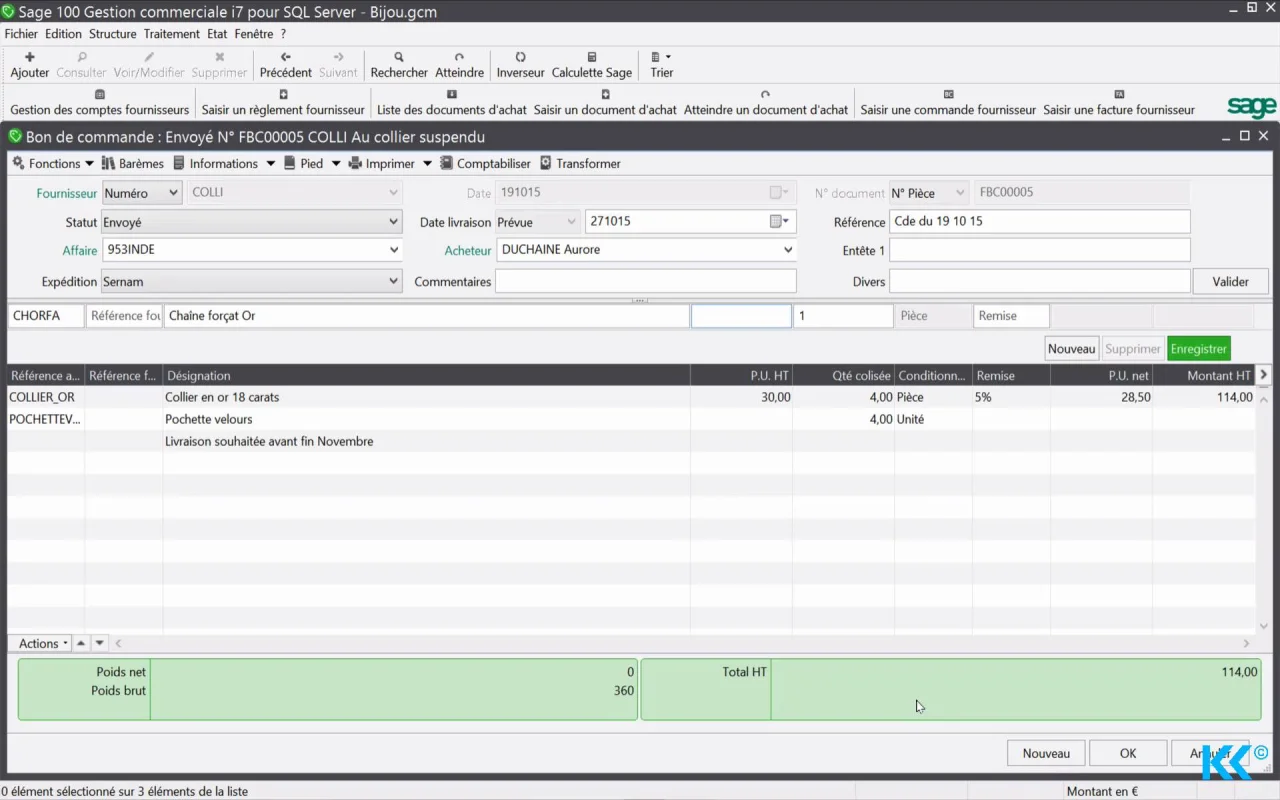Click the Divers input field

pos(1040,282)
